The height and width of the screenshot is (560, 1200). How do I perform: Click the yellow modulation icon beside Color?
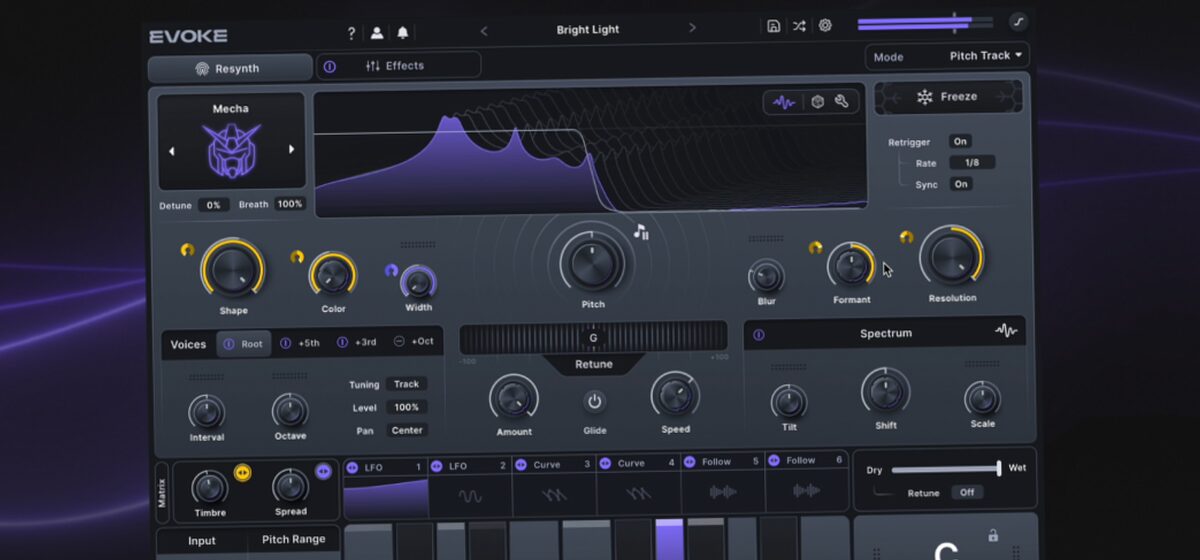[x=296, y=257]
